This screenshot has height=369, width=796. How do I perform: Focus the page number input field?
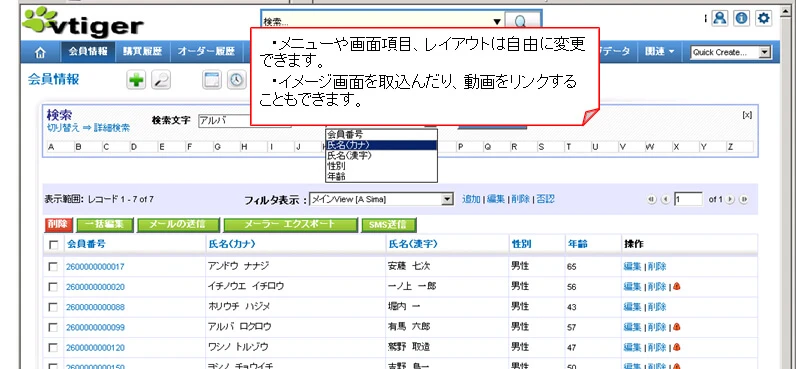(x=688, y=199)
